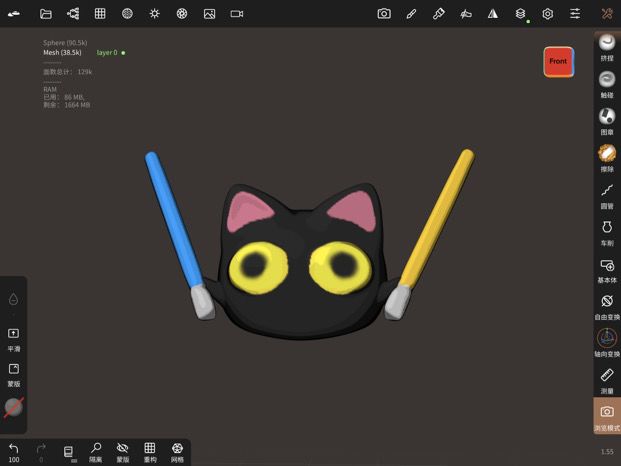Open the scene hierarchy menu
The width and height of the screenshot is (621, 466).
point(73,14)
